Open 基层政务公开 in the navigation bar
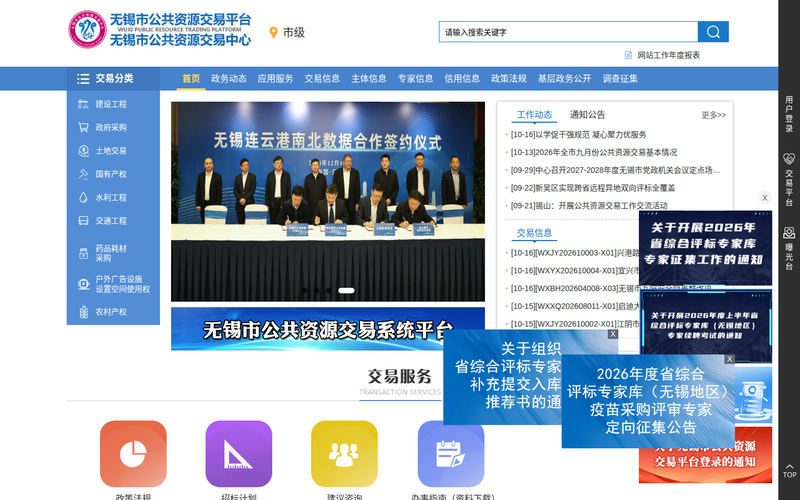 click(564, 79)
